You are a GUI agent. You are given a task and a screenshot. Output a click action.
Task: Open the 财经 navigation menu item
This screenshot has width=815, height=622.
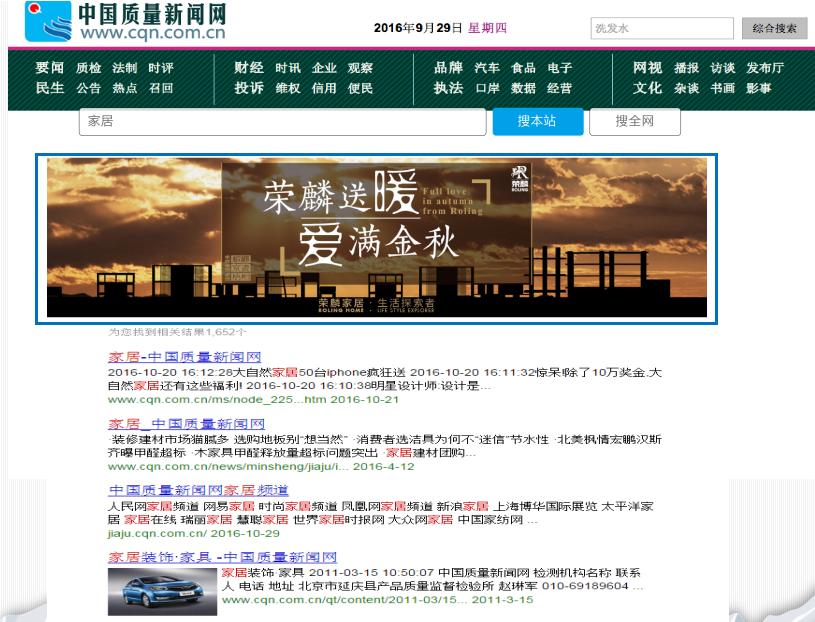pos(249,68)
